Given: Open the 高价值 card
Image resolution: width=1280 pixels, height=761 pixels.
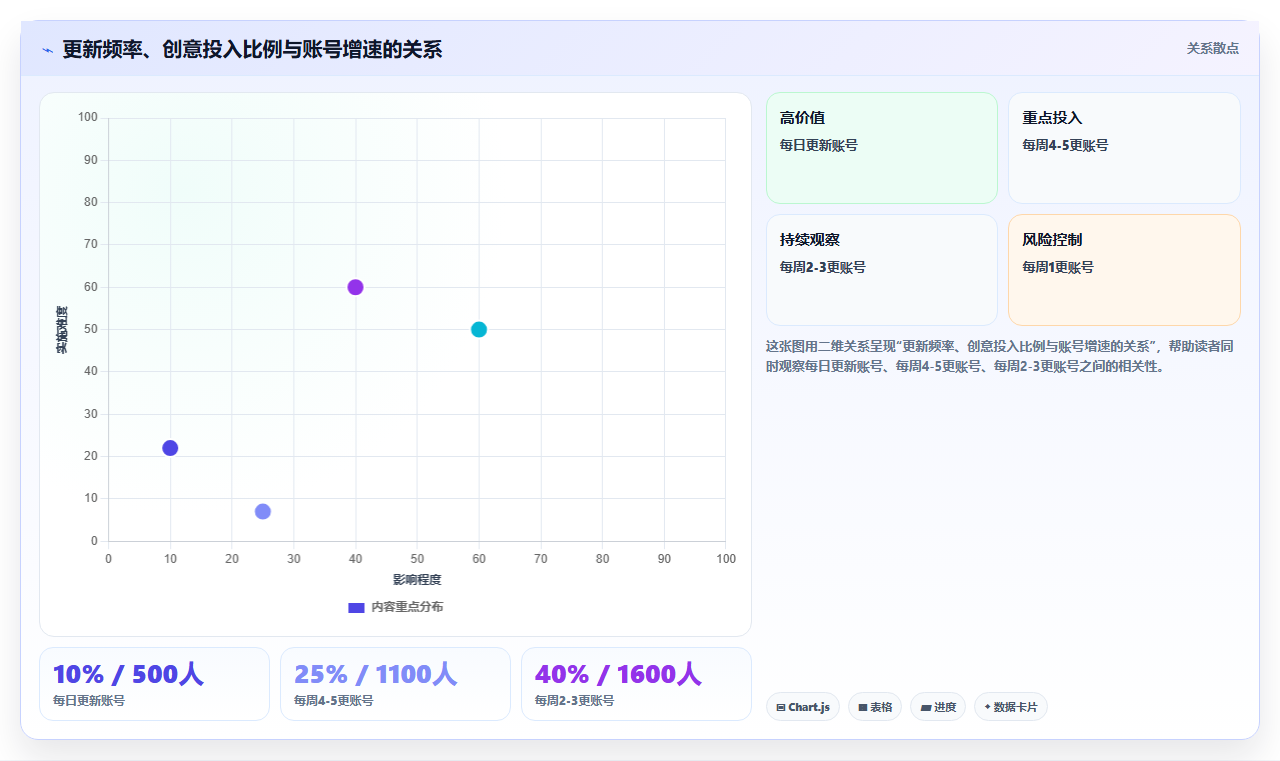Looking at the screenshot, I should click(882, 148).
